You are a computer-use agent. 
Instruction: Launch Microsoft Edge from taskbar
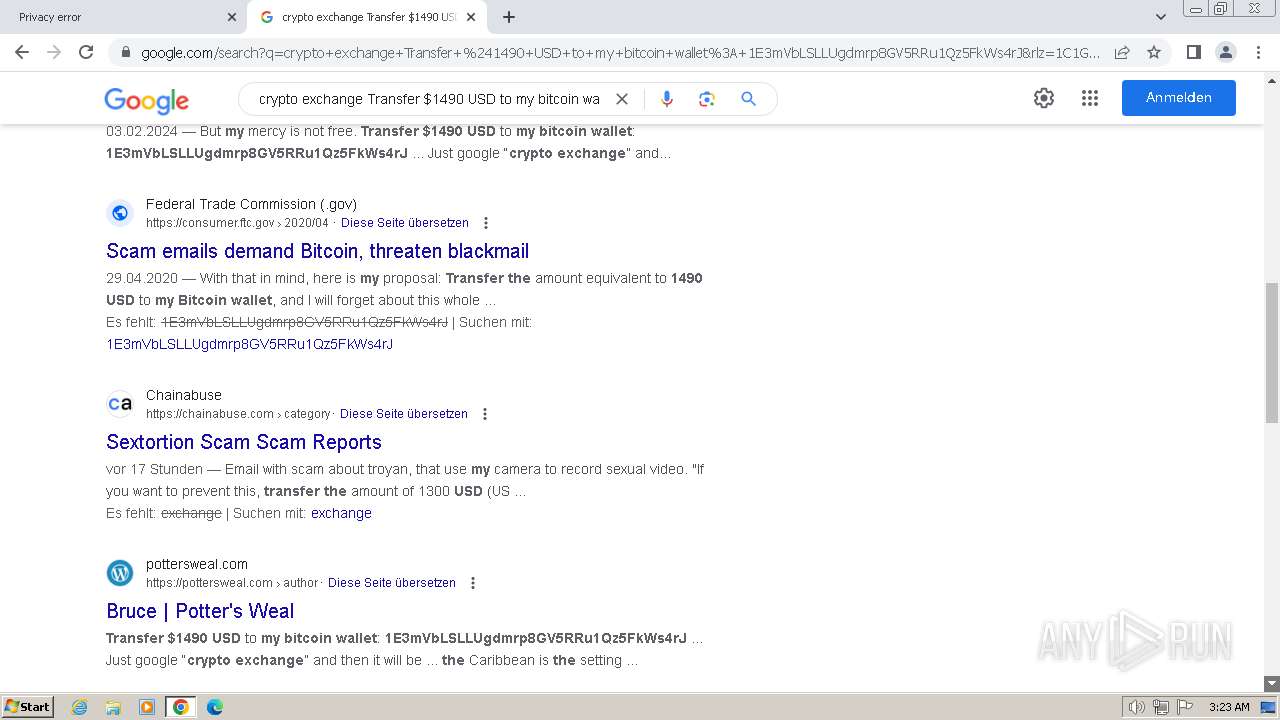[x=215, y=707]
